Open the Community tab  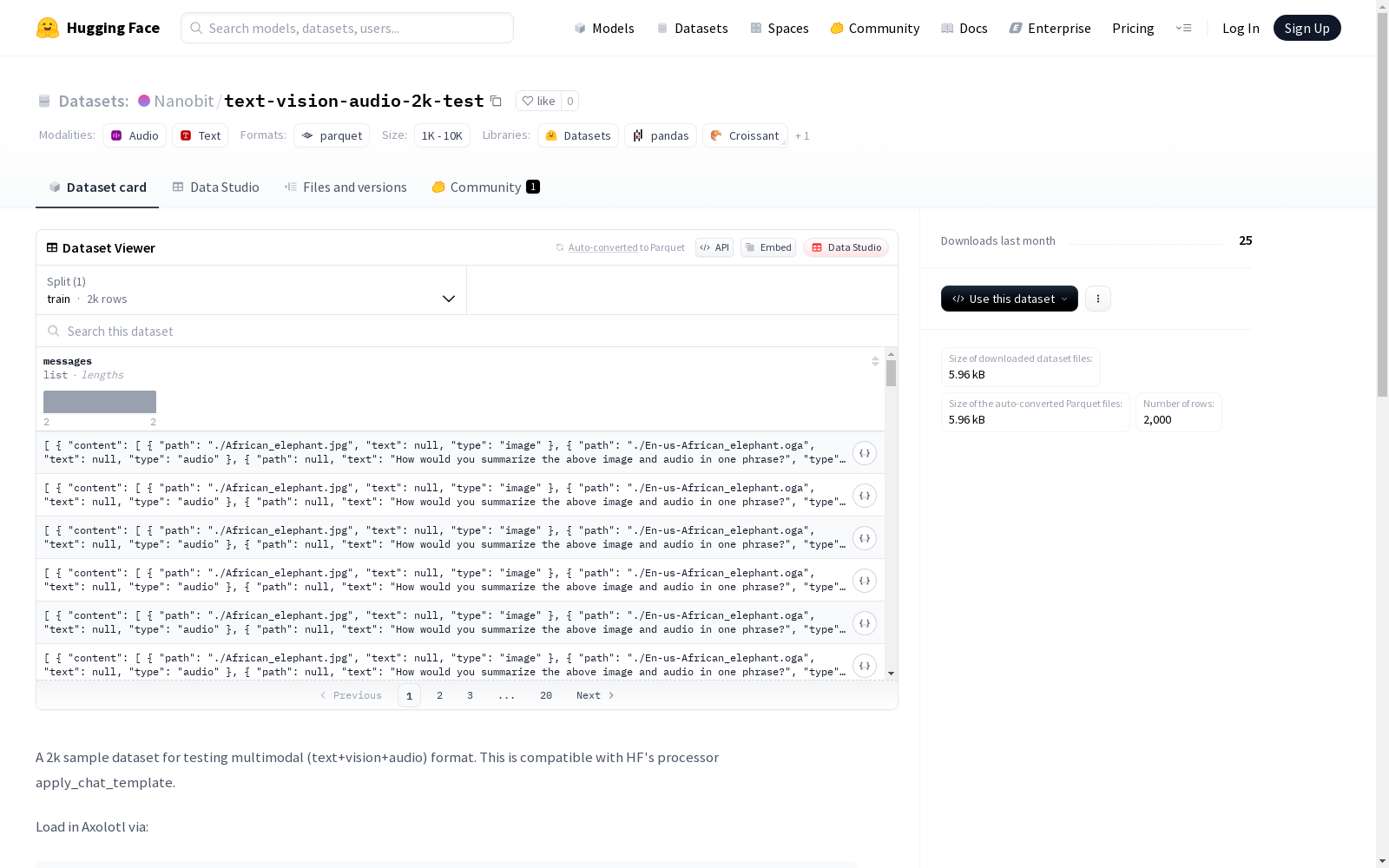485,187
